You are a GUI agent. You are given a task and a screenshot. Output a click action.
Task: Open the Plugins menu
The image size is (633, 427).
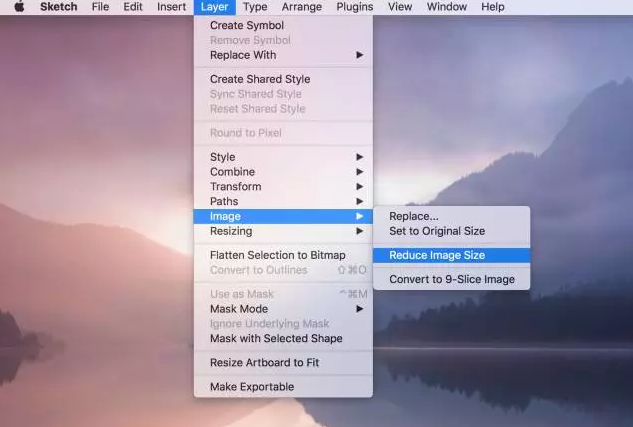coord(354,7)
